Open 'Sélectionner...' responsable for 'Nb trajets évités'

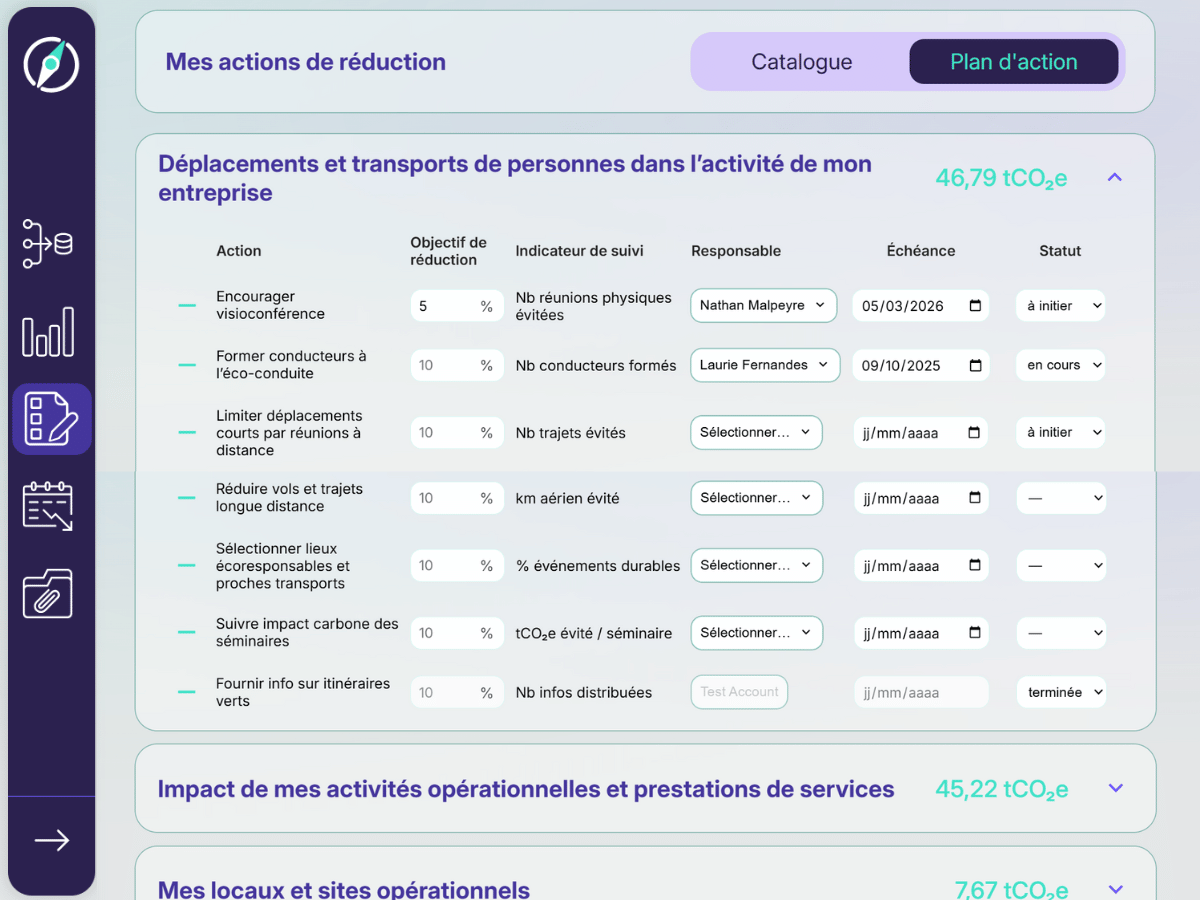756,432
